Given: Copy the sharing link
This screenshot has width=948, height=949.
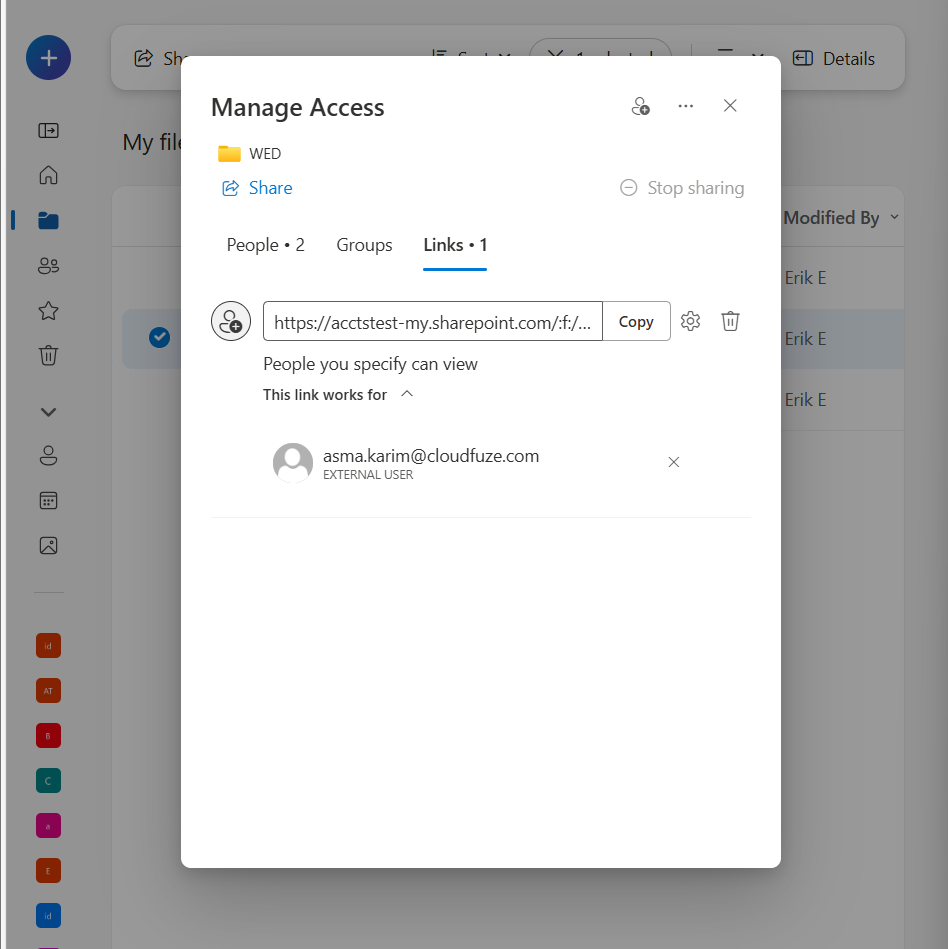Looking at the screenshot, I should click(x=636, y=321).
